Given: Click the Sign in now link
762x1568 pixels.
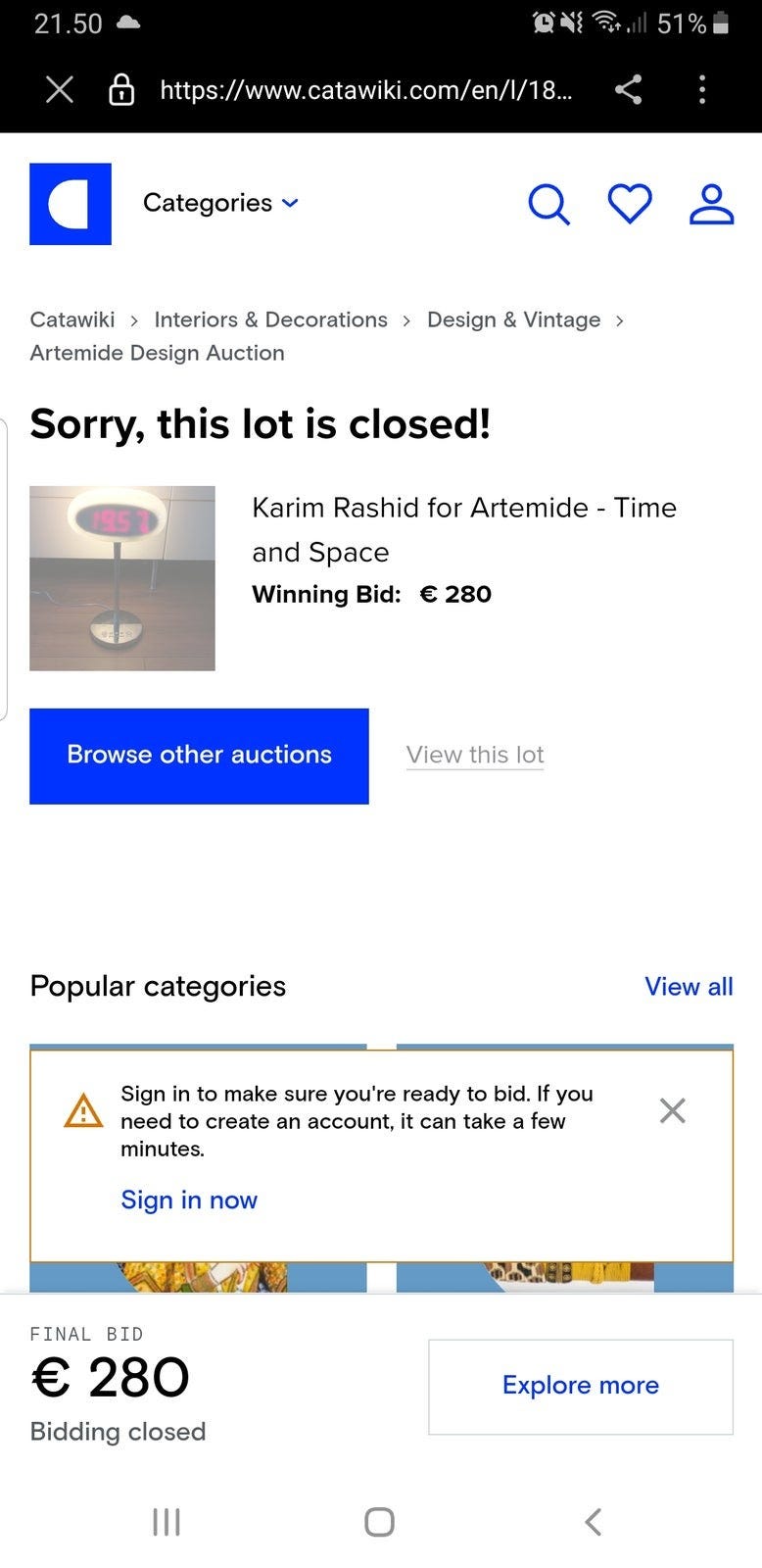Looking at the screenshot, I should [189, 1200].
